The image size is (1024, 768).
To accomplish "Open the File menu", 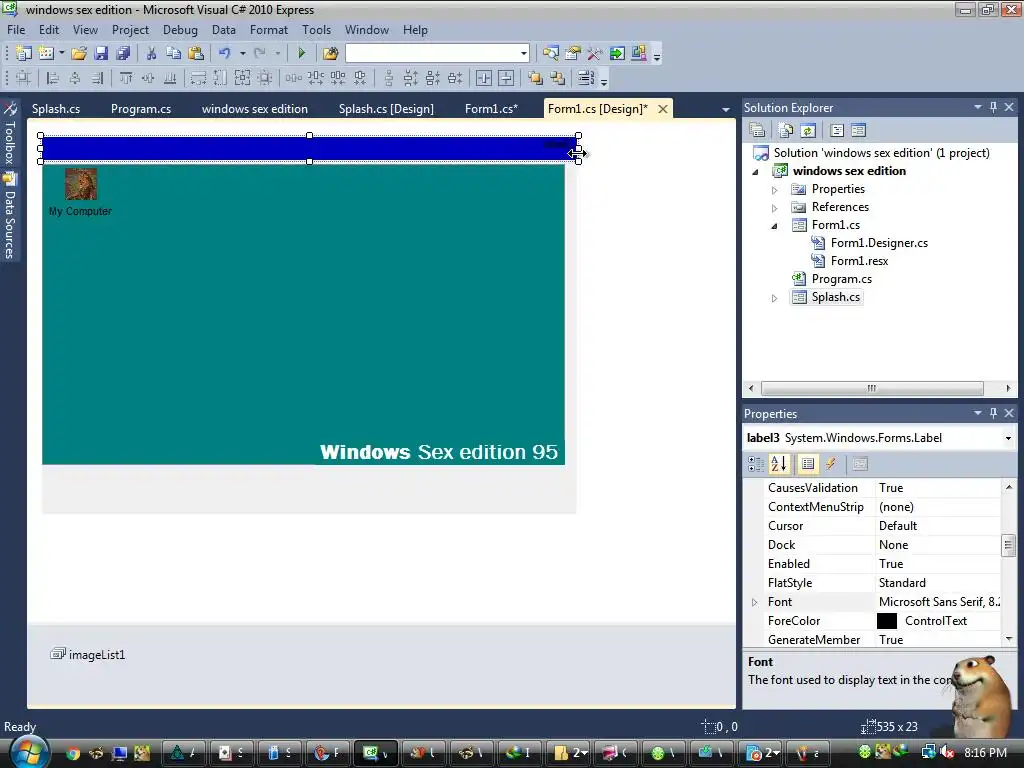I will click(x=16, y=30).
